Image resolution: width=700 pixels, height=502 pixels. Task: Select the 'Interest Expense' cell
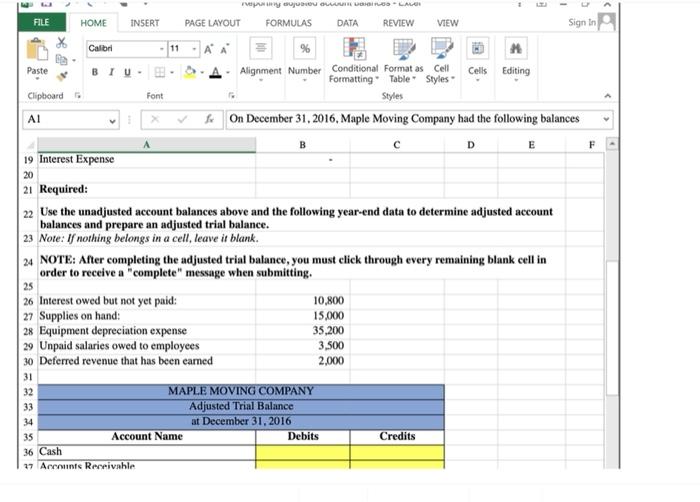click(146, 159)
